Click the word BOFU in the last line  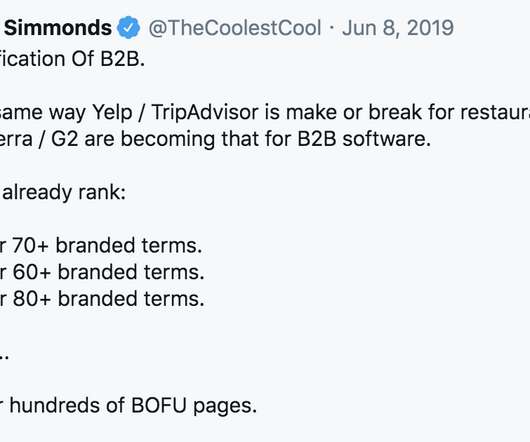159,405
